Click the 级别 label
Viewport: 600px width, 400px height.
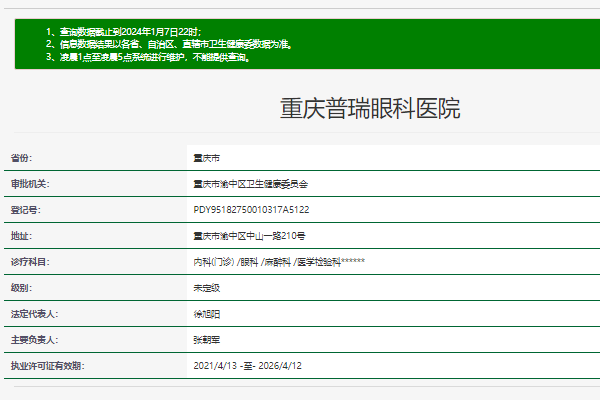(21, 288)
